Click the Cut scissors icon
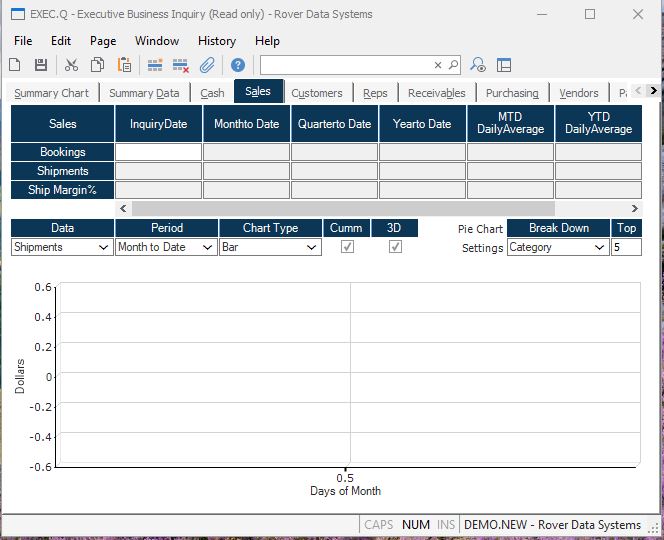 pos(71,65)
